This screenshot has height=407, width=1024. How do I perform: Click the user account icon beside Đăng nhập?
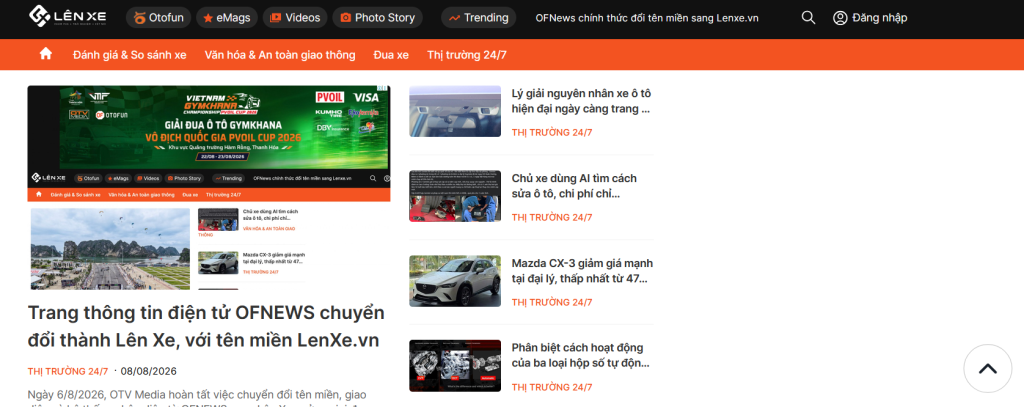[x=840, y=18]
